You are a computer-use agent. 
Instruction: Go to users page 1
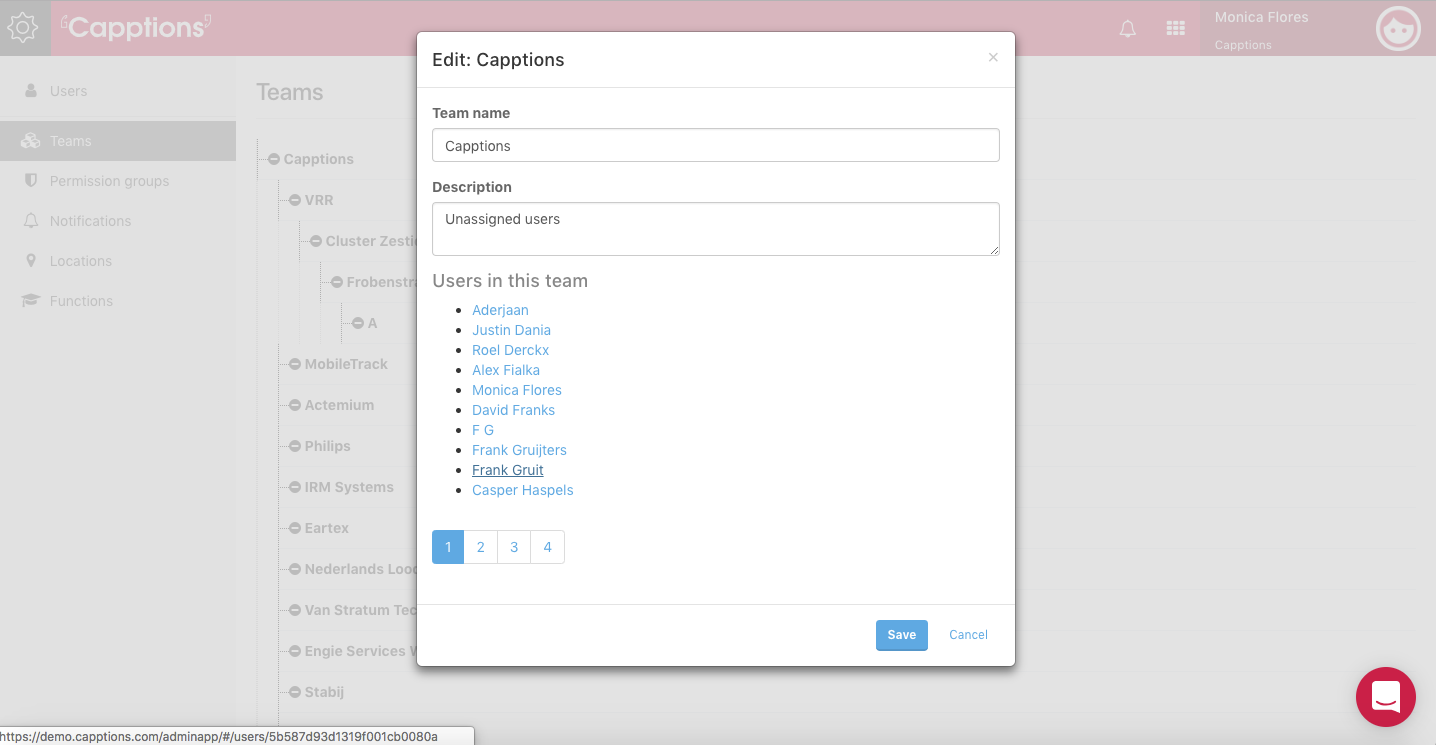pyautogui.click(x=448, y=547)
